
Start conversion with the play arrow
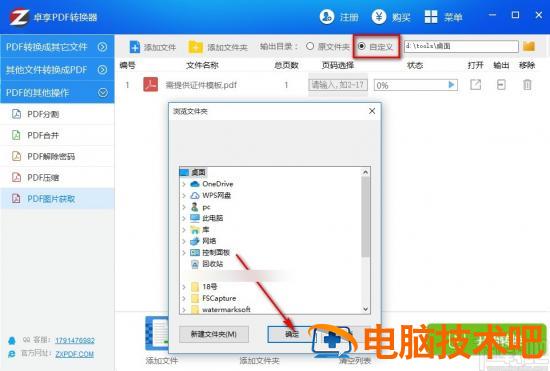[451, 85]
